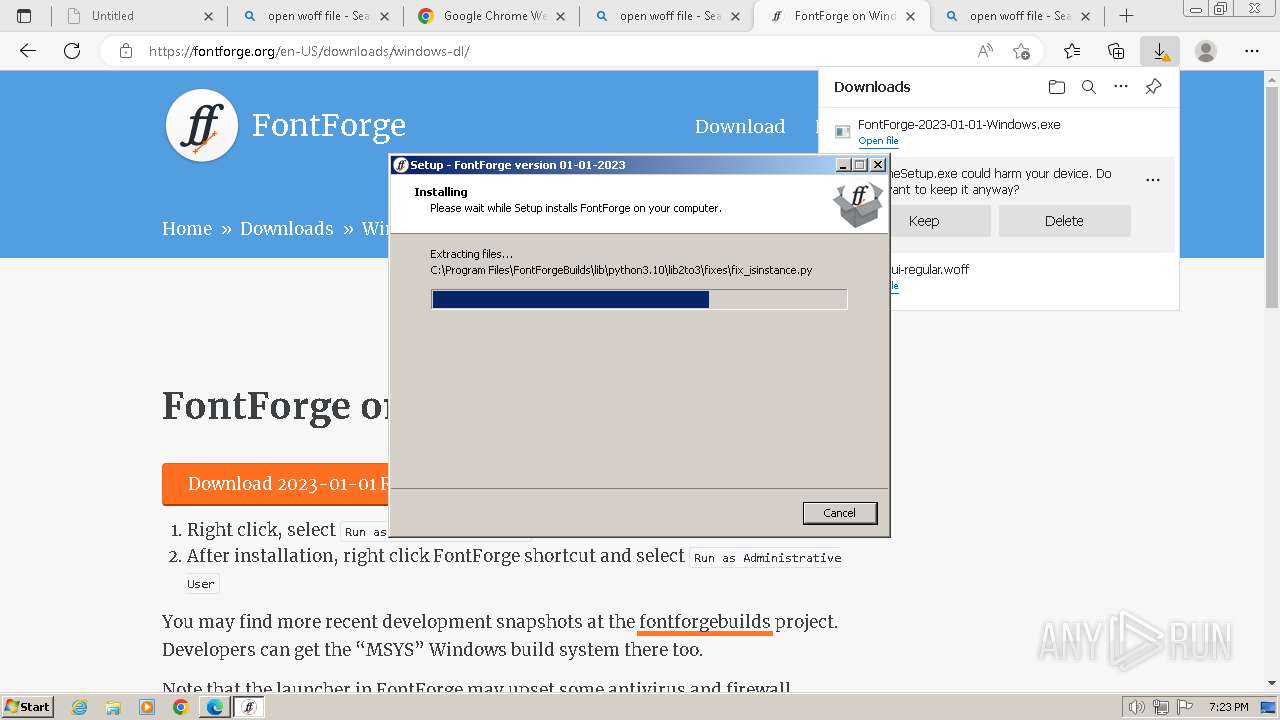Open Action Center flag icon
This screenshot has width=1280, height=720.
coord(1184,707)
